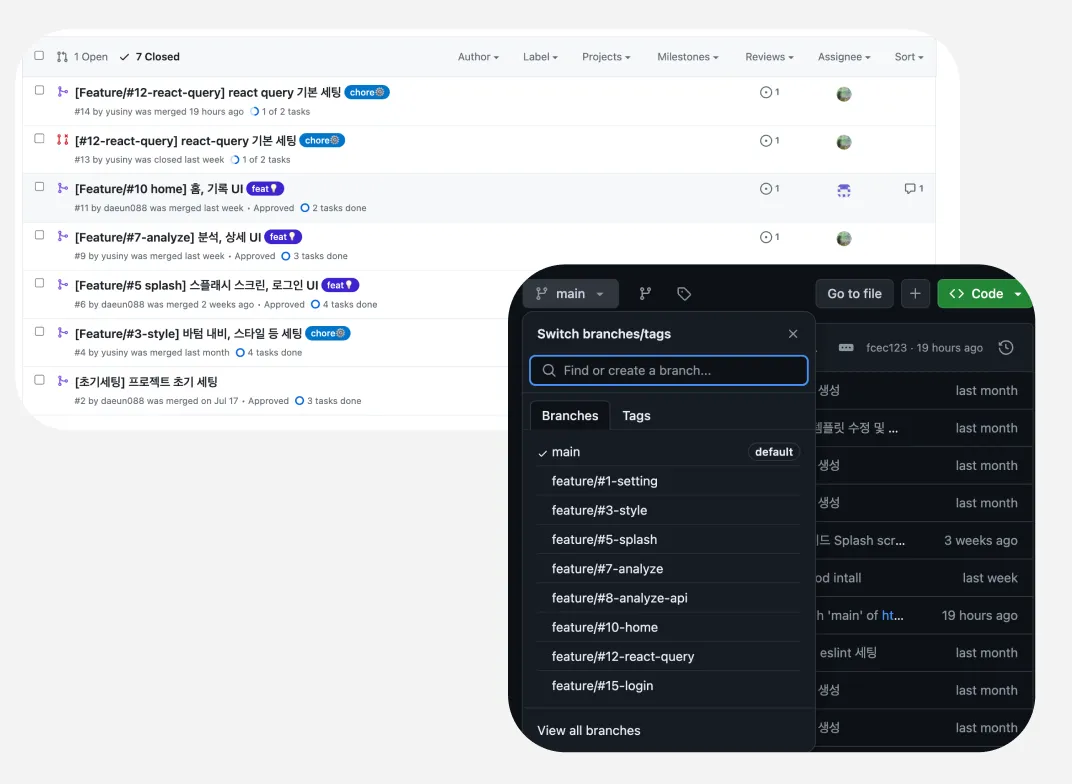Viewport: 1072px width, 784px height.
Task: Click merged icon beside Feature/#5 splash
Action: pyautogui.click(x=62, y=284)
